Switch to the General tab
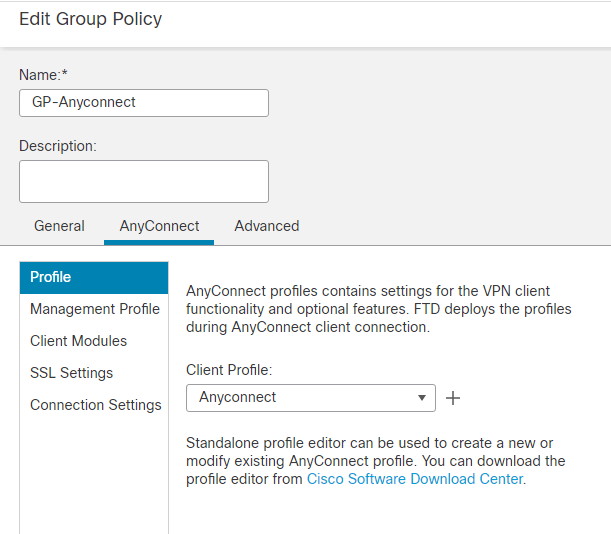 click(x=59, y=226)
